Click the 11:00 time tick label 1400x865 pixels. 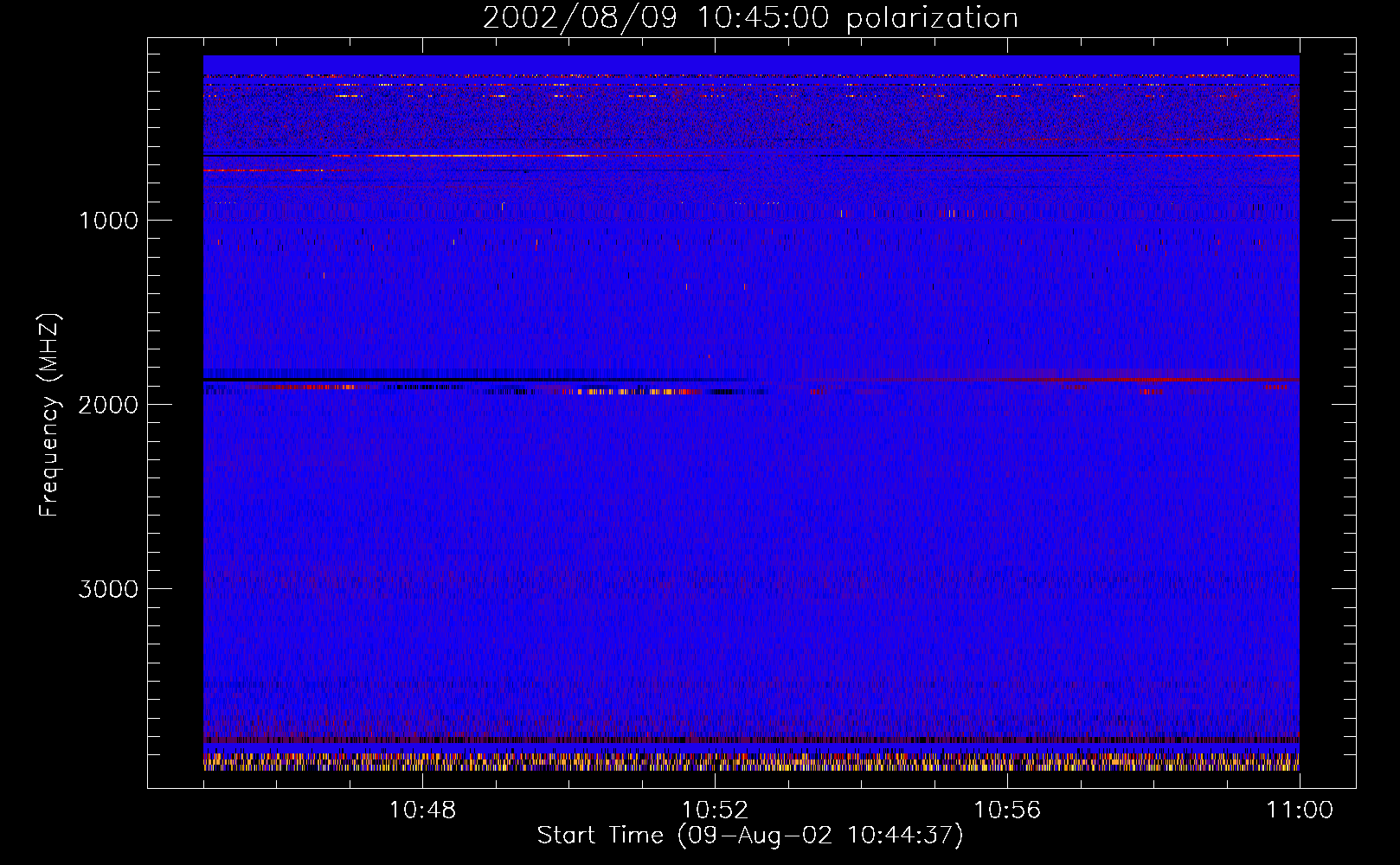[x=1300, y=811]
